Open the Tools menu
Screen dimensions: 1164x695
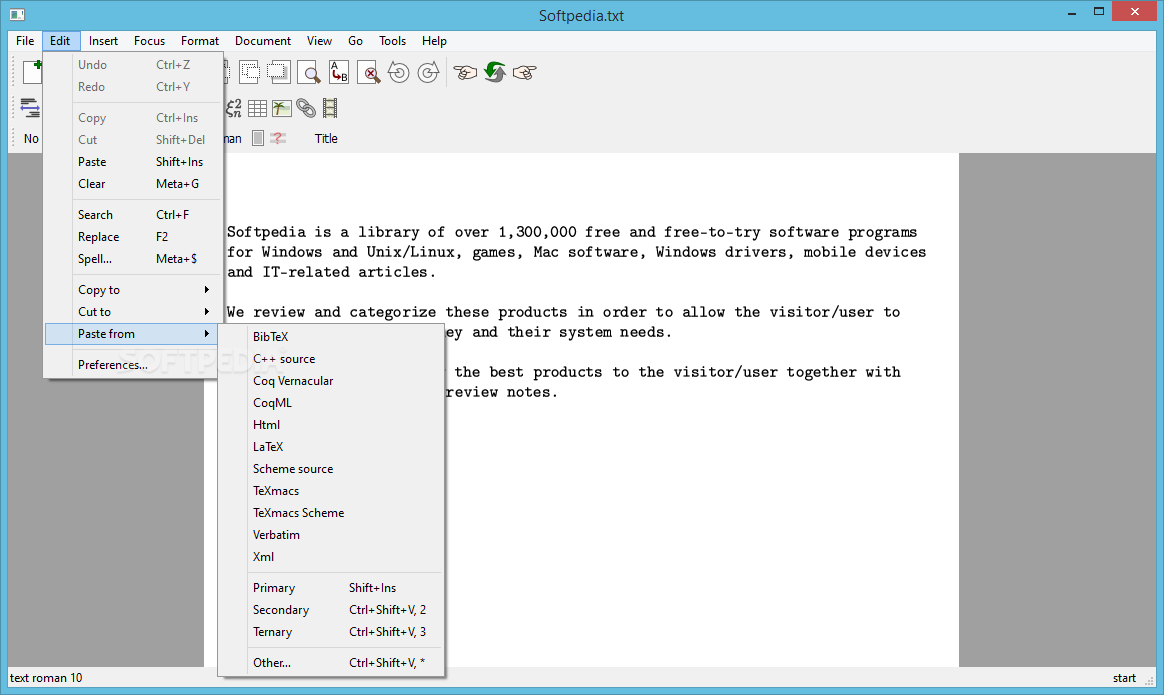392,41
